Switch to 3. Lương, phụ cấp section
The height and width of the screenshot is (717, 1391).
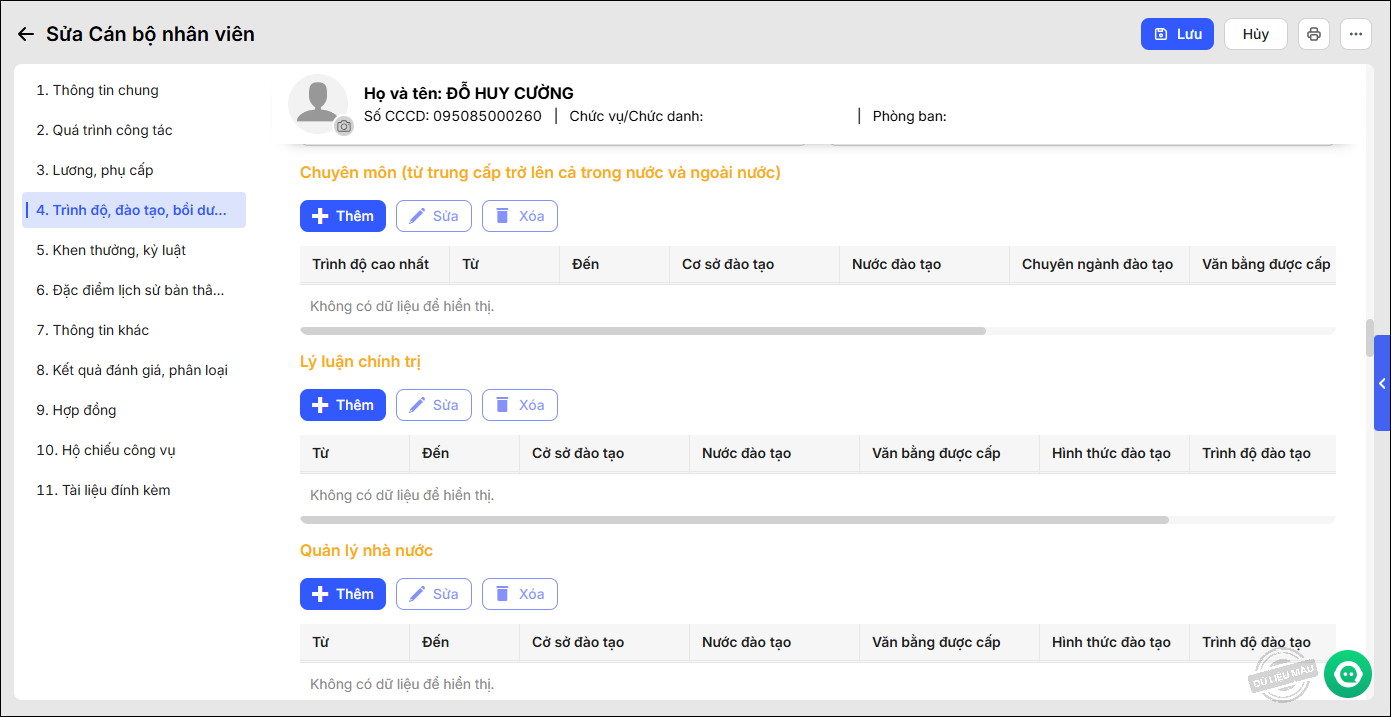click(95, 170)
